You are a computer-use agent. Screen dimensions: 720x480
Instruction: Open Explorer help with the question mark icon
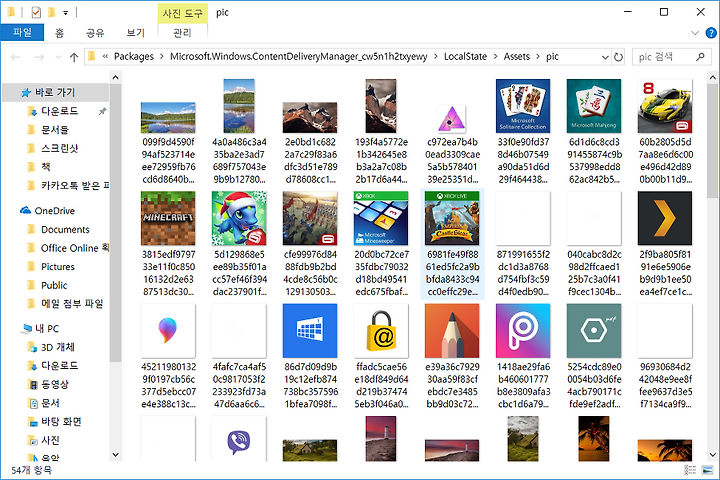pos(710,33)
